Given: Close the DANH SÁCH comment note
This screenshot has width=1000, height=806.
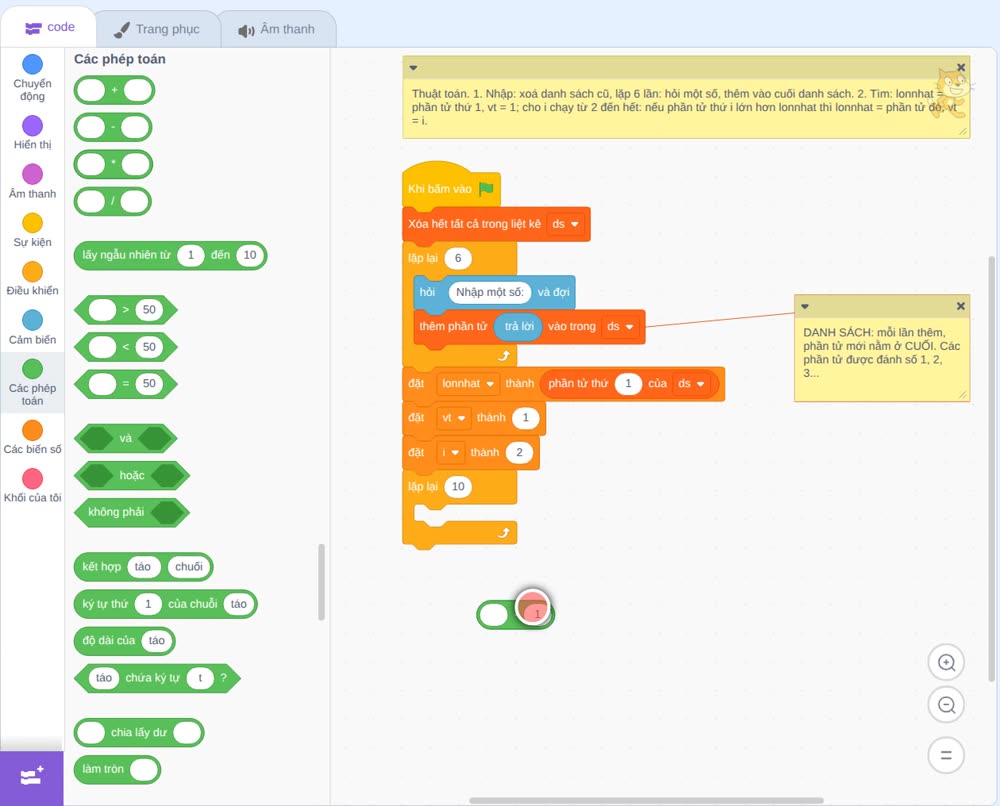Looking at the screenshot, I should tap(960, 306).
